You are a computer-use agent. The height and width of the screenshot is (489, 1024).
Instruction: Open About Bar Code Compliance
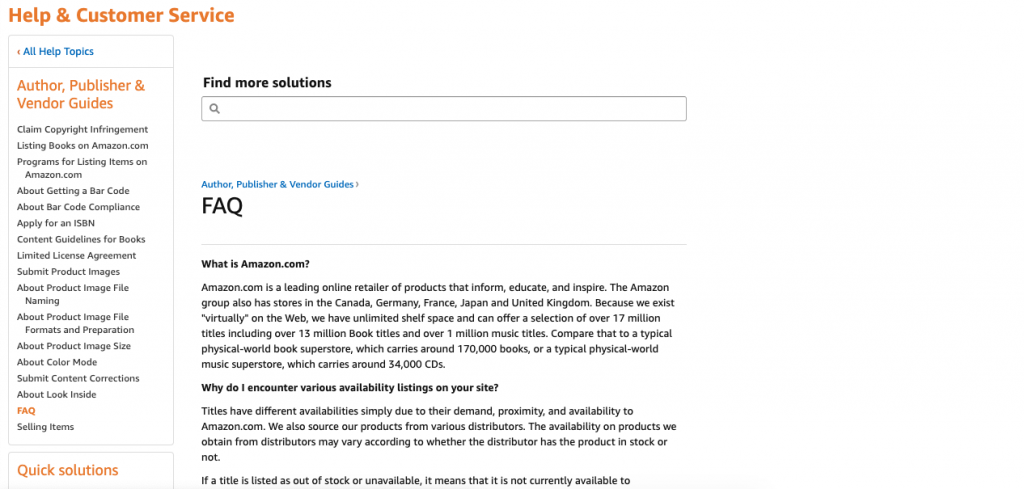tap(78, 207)
